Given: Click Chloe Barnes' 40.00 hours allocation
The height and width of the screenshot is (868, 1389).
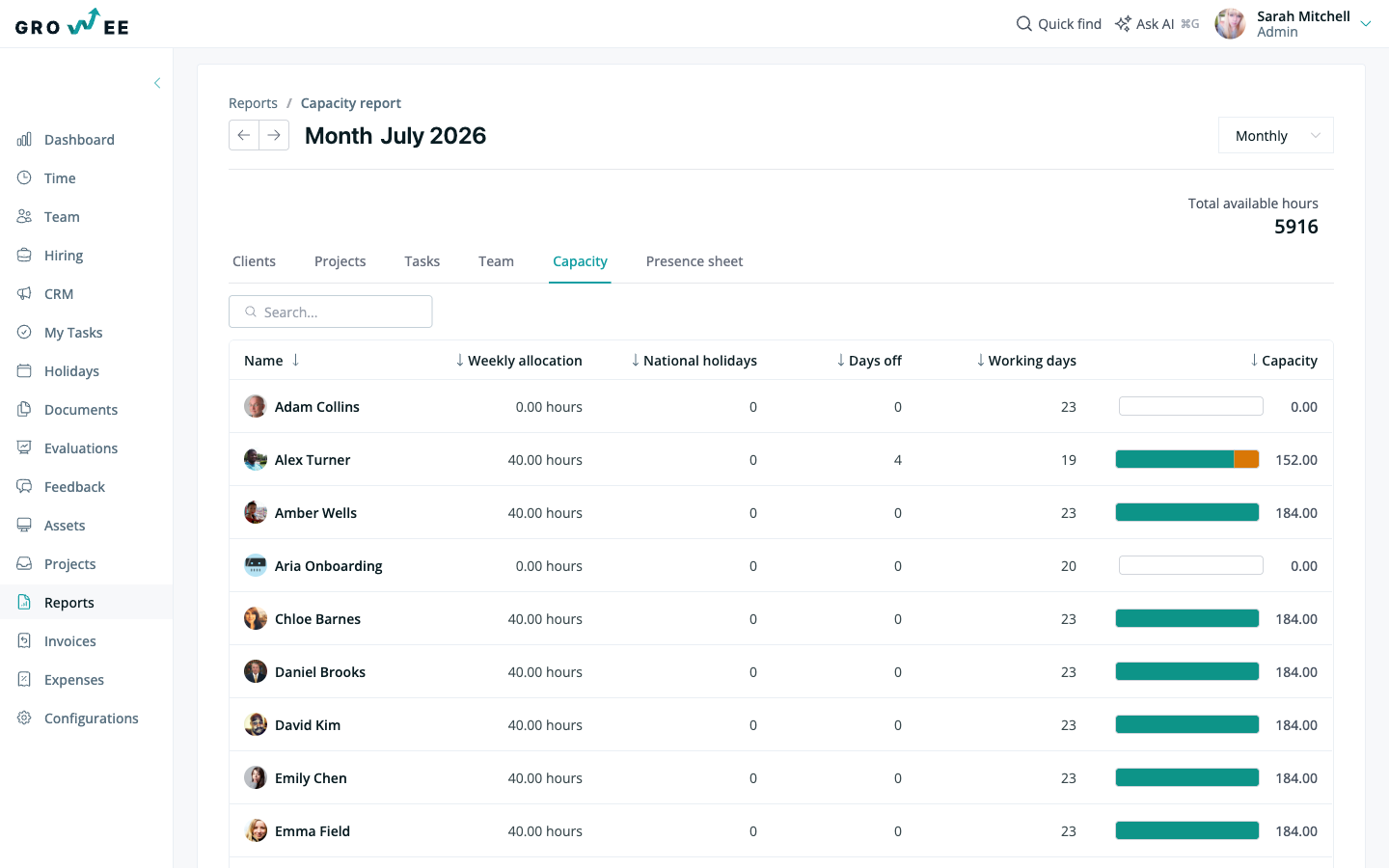Looking at the screenshot, I should click(545, 619).
